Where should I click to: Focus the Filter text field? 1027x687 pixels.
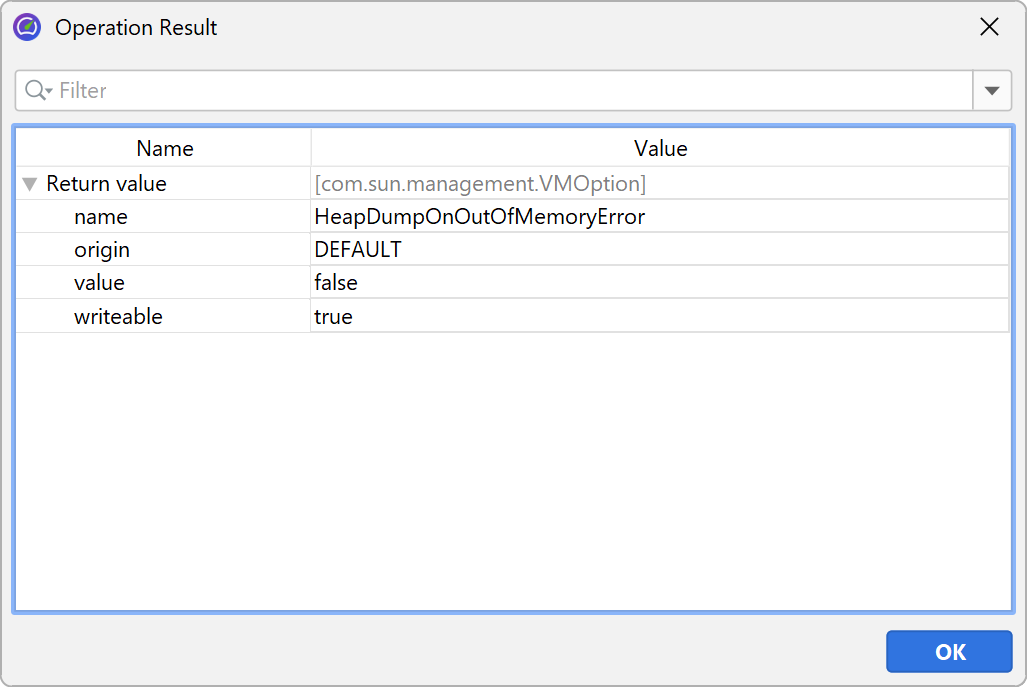[500, 91]
